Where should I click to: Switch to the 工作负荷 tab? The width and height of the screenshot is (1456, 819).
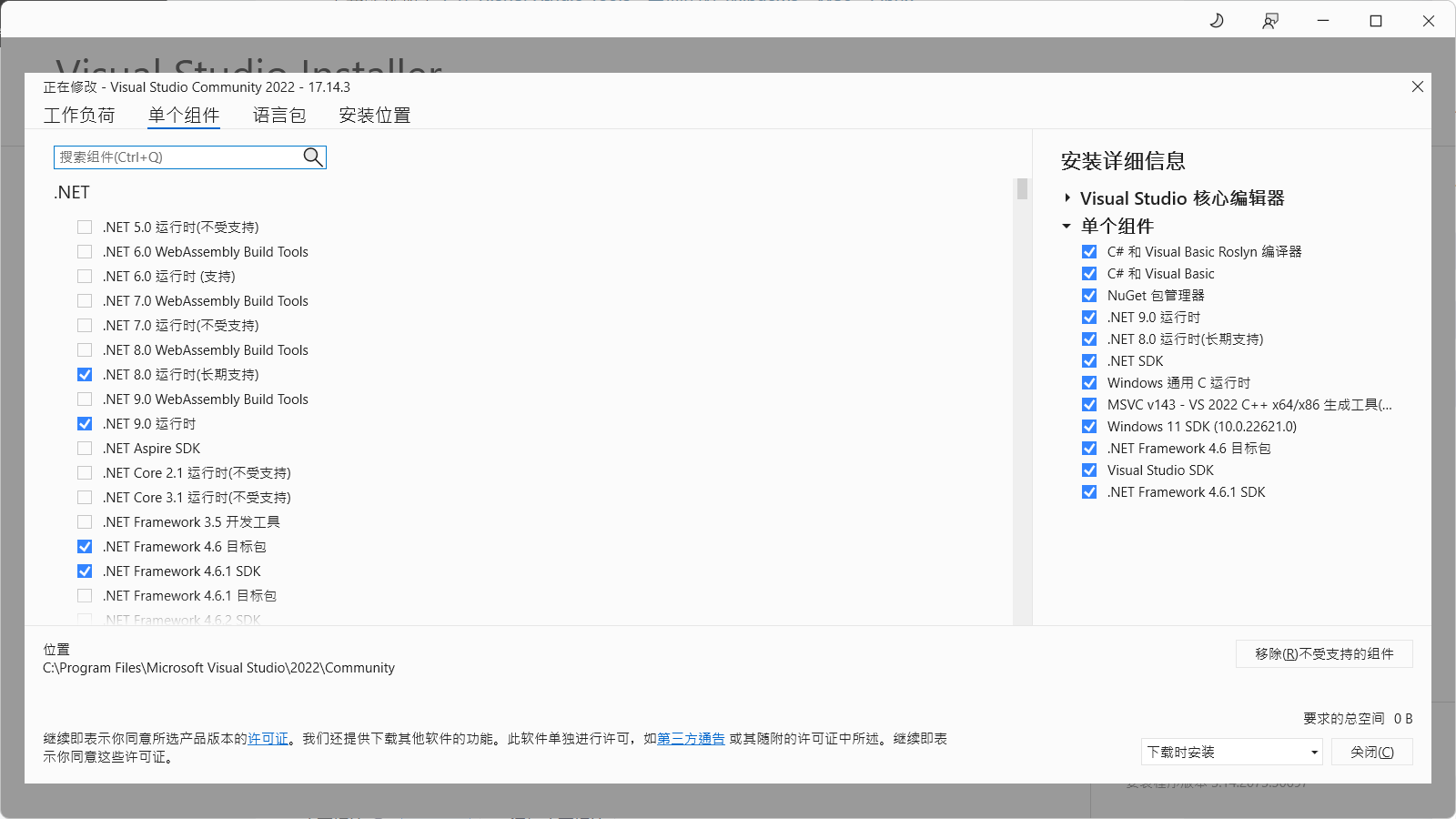[79, 116]
